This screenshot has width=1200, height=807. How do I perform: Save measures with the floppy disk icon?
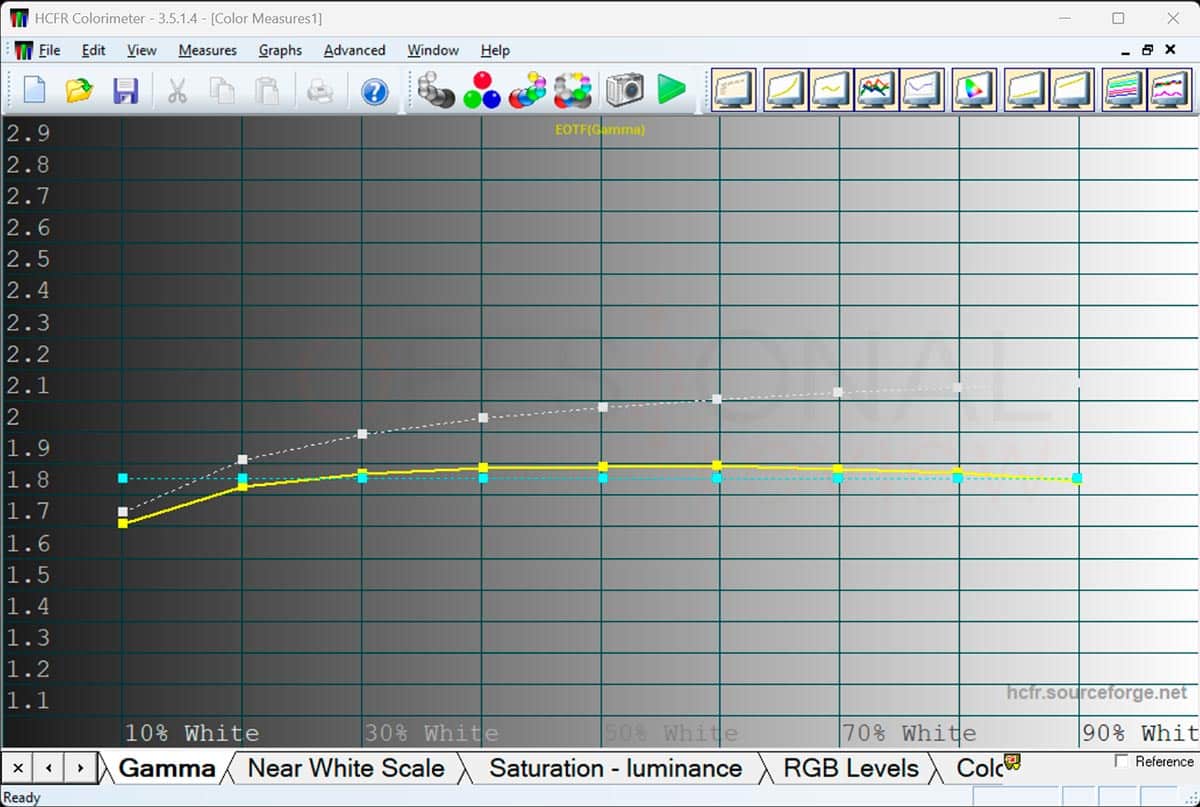[125, 90]
